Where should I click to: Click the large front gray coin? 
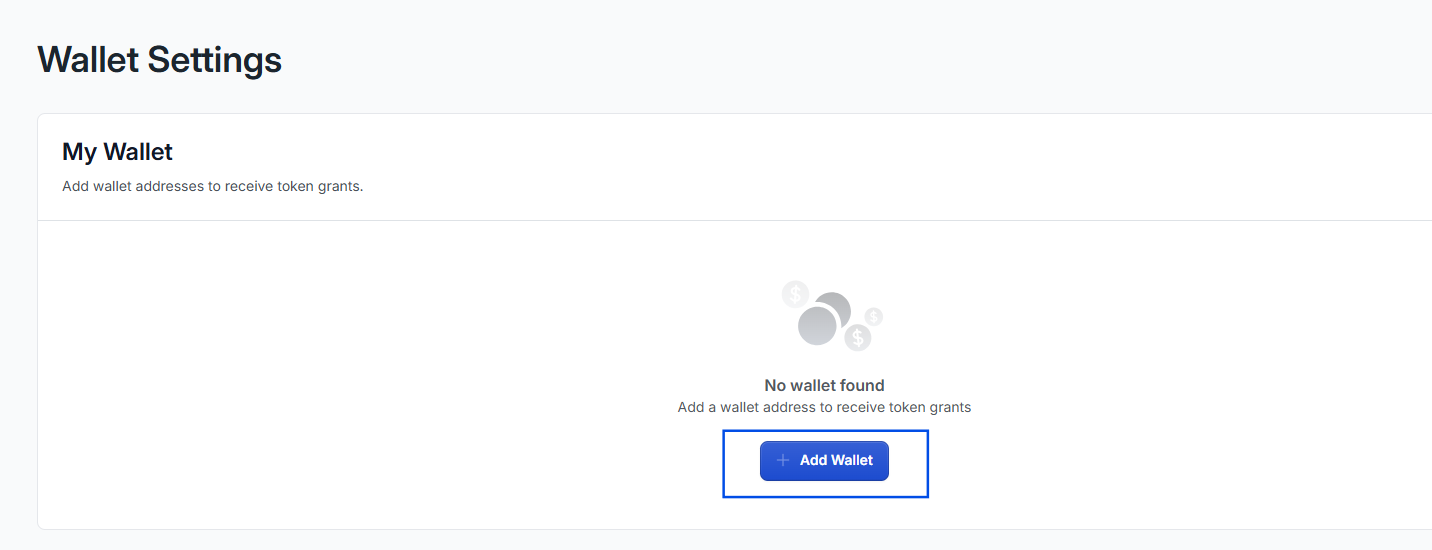(x=817, y=326)
